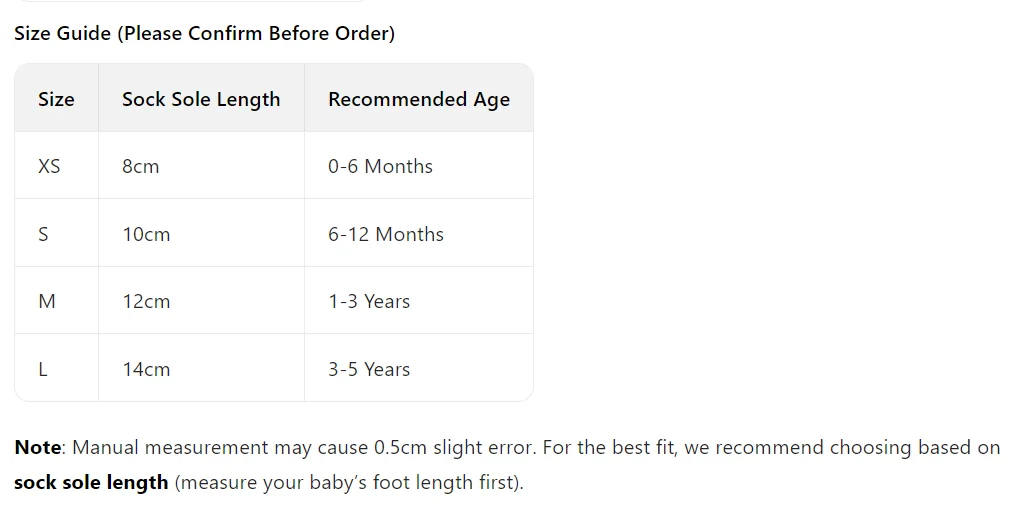
Task: Click the 6-12 Months age cell
Action: coord(419,233)
